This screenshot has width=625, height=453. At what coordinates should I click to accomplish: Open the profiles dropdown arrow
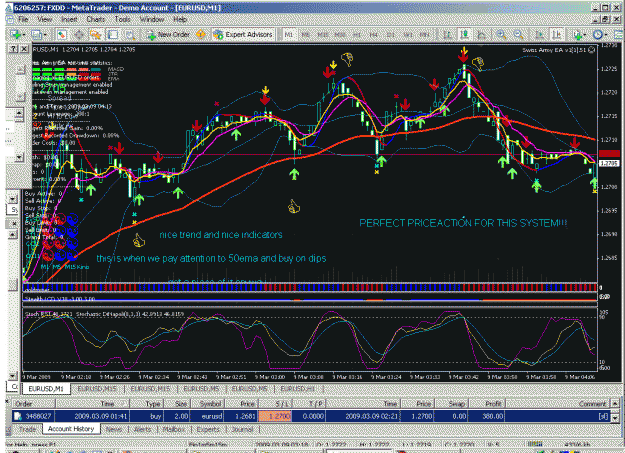tap(45, 35)
